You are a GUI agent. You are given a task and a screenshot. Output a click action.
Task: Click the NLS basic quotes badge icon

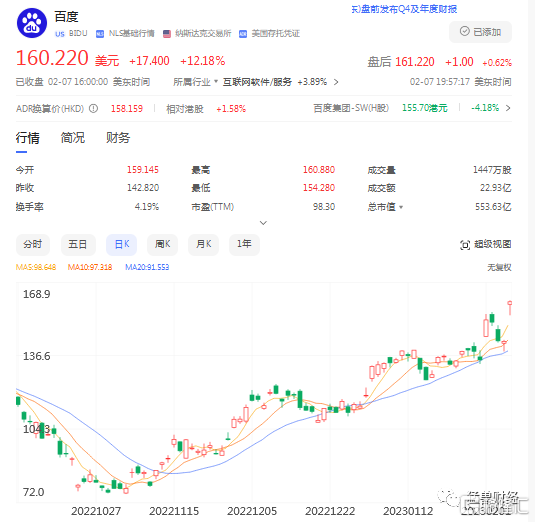coord(100,34)
